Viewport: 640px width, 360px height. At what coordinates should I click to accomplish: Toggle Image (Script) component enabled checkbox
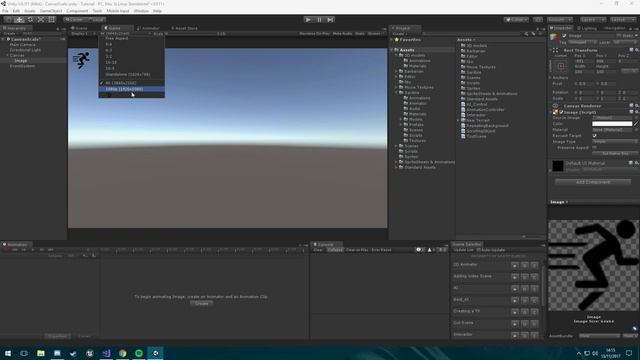[x=561, y=112]
